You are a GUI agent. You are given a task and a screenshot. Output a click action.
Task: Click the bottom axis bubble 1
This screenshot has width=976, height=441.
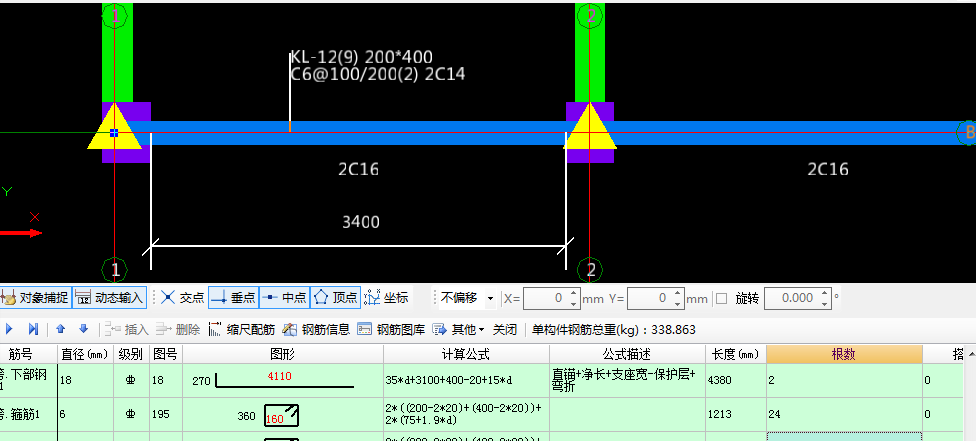point(115,270)
